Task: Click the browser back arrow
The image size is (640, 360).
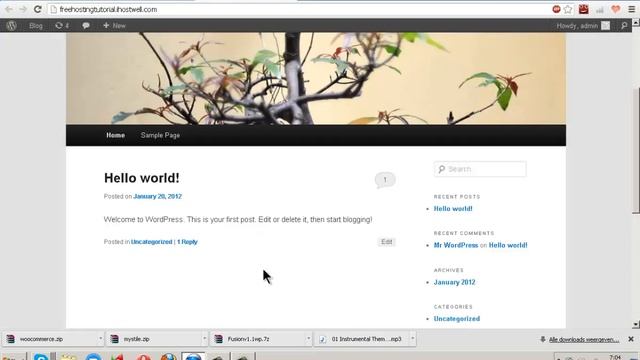Action: click(9, 9)
